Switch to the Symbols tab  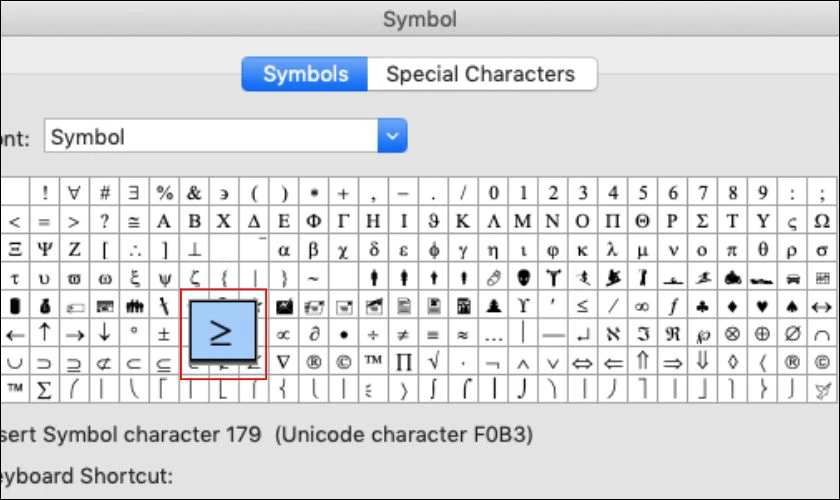(x=305, y=74)
